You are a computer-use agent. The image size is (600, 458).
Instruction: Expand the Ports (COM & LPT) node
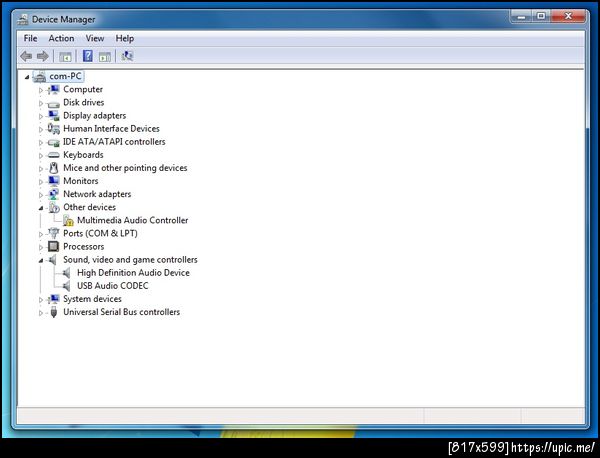(41, 234)
